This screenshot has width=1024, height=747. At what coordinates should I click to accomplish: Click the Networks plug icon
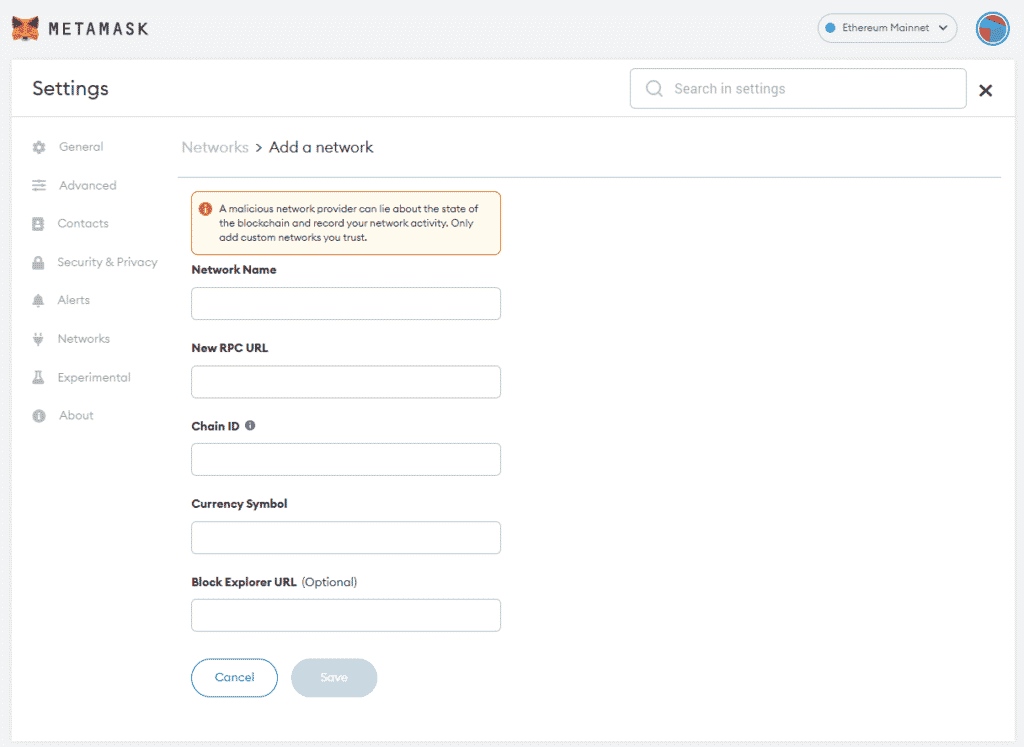(x=38, y=338)
